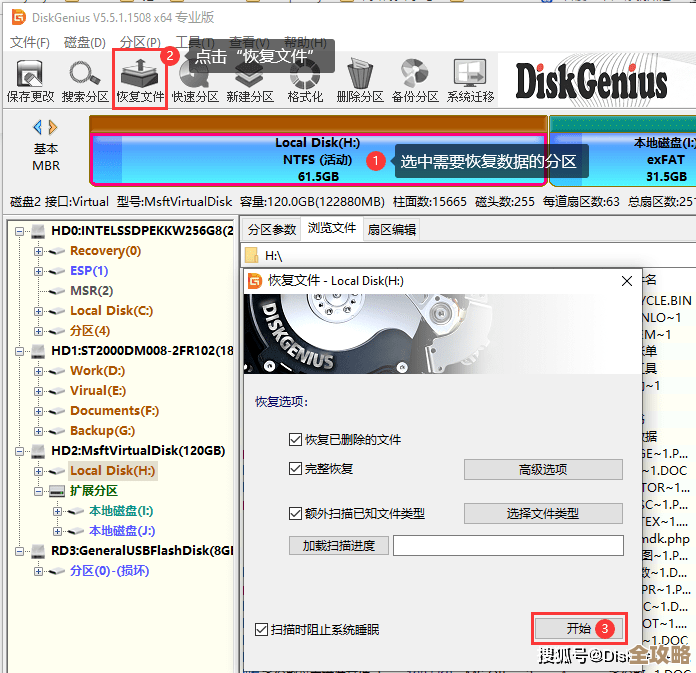Collapse the HD0 INTELSSDPEKKW256G8 tree node

[19, 231]
